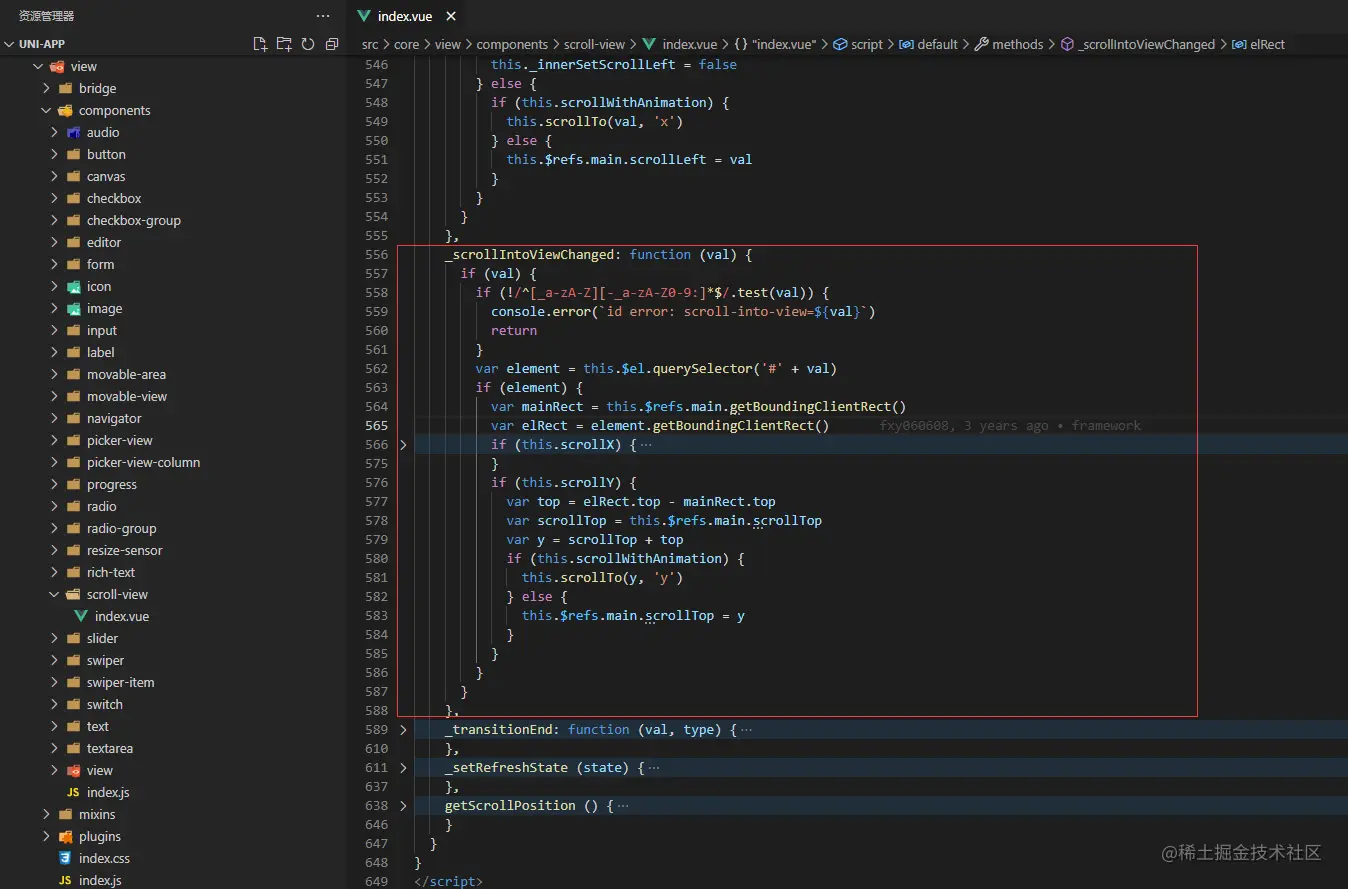Unfold the _transitionEnd function at line 589
The height and width of the screenshot is (889, 1348).
click(x=403, y=729)
